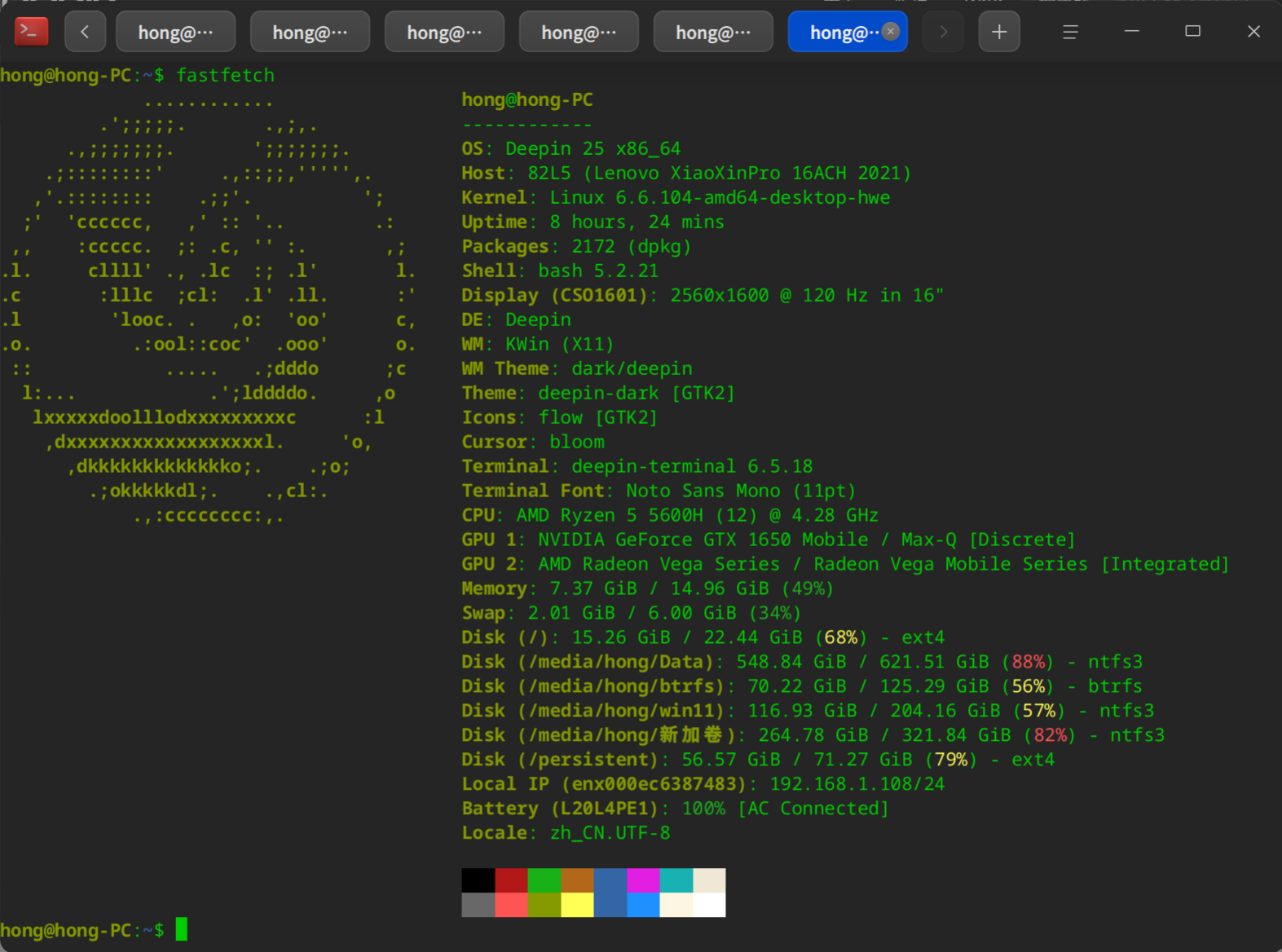
Task: Click the red swatch in the top palette row
Action: [511, 880]
